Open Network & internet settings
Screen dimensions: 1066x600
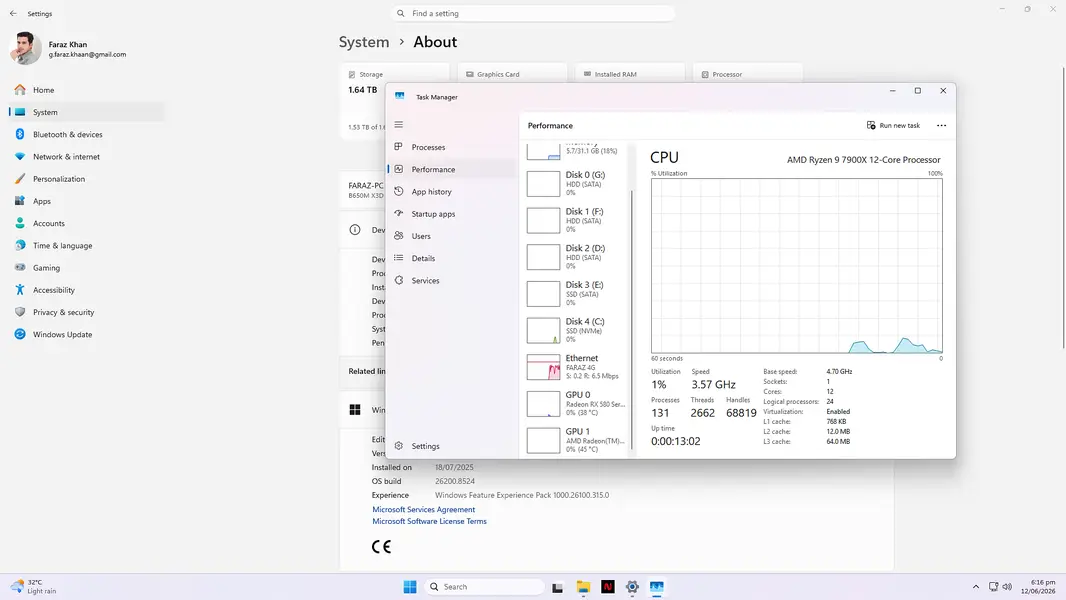coord(86,156)
